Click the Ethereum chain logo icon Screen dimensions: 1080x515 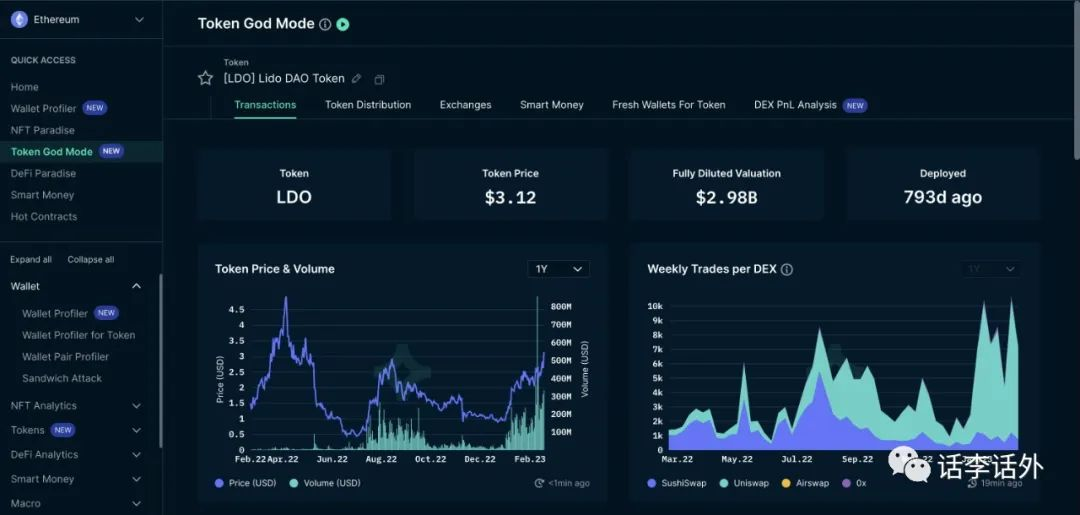(x=19, y=19)
